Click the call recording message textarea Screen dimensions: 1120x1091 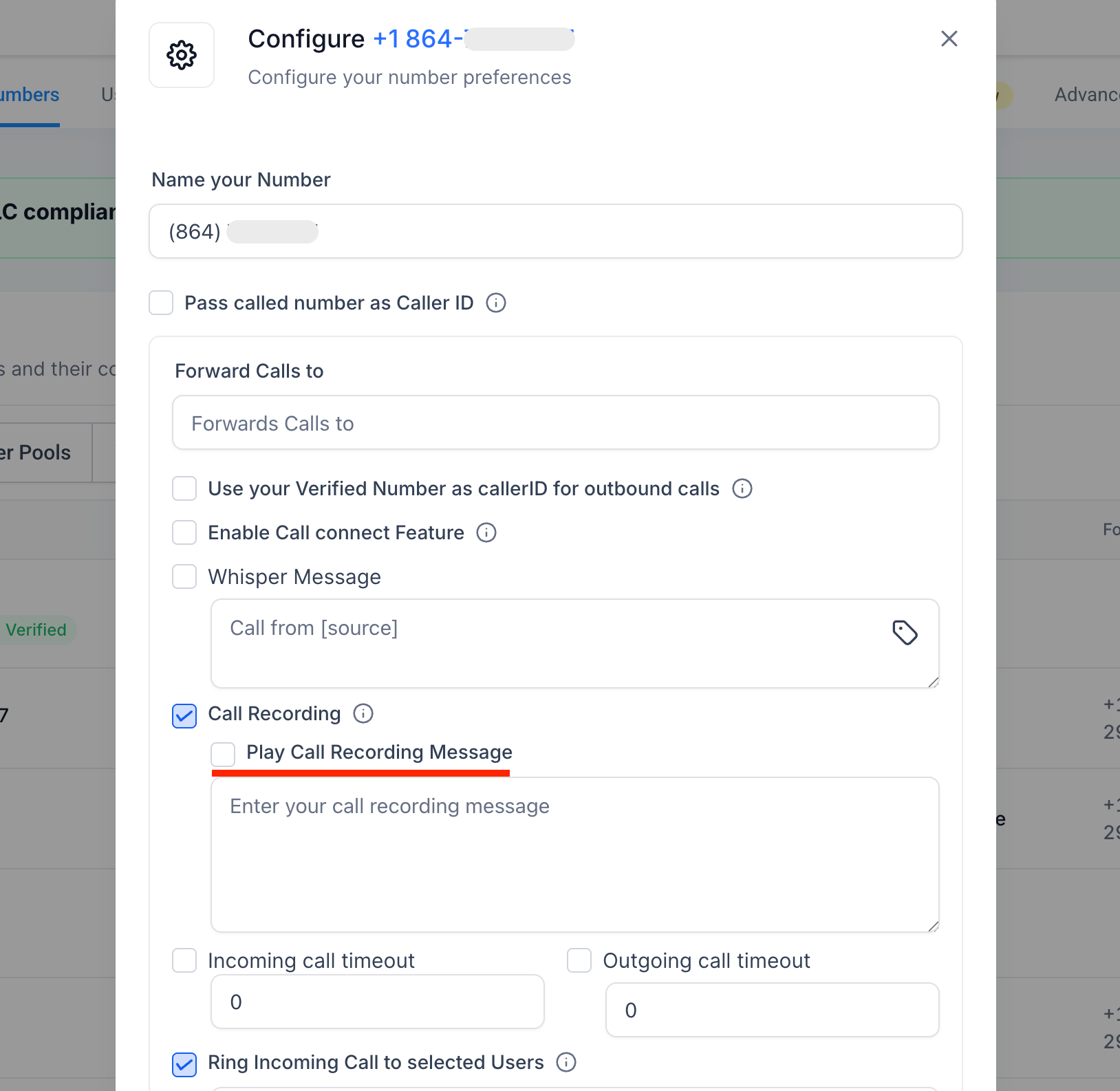coord(574,854)
